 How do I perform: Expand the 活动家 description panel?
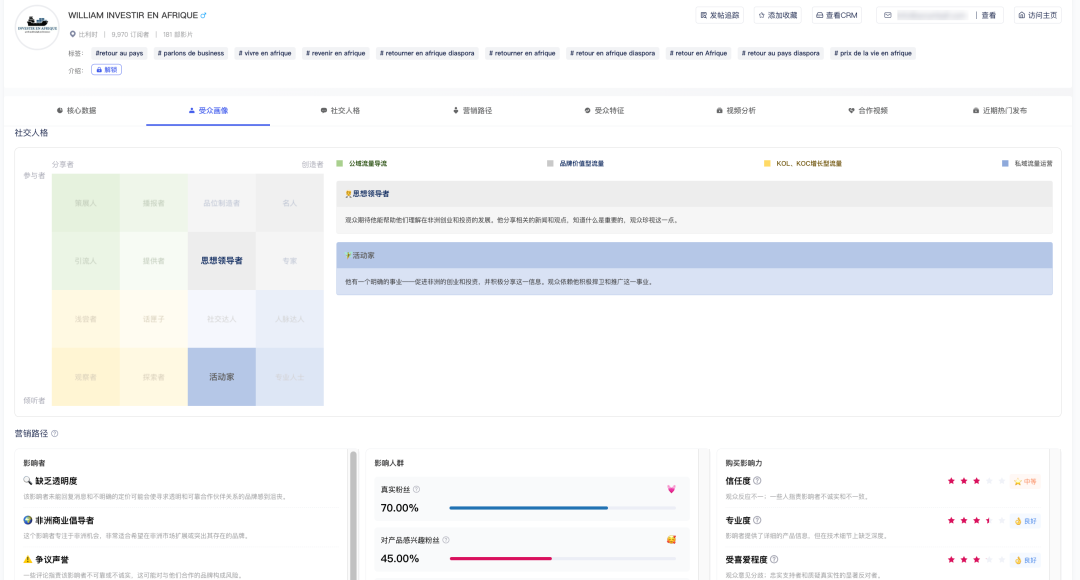(x=694, y=255)
